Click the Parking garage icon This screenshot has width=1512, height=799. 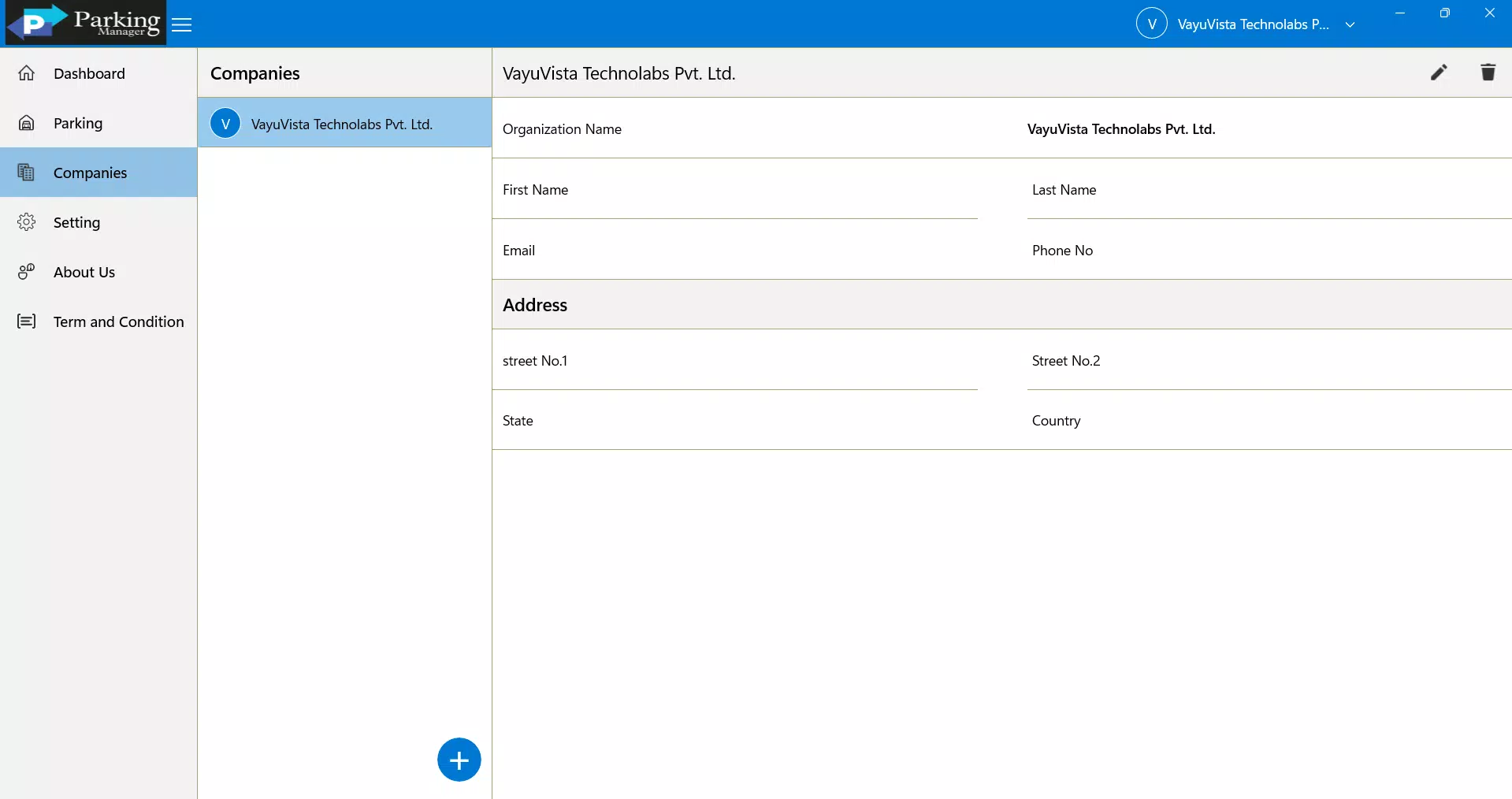[x=27, y=123]
